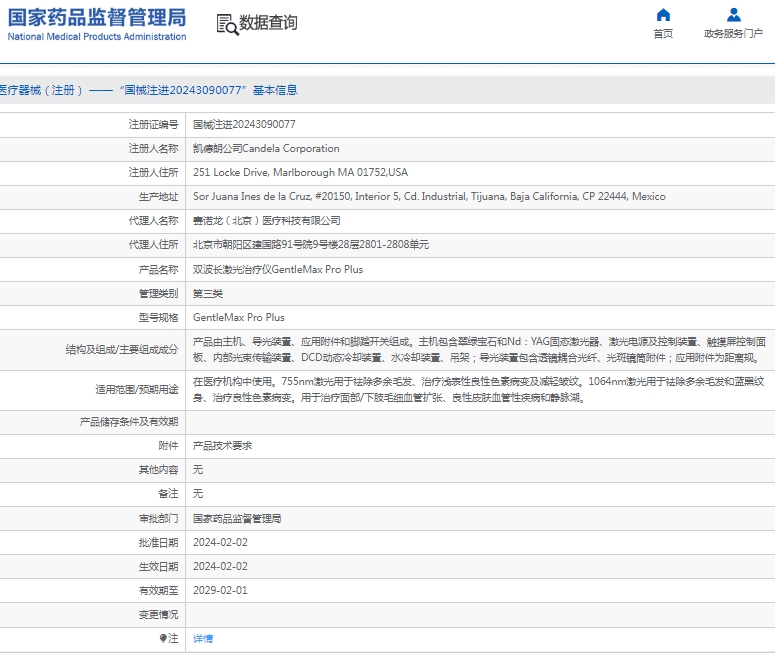Click agent name 赛诺龙（北京）医疗科技有限公司
The width and height of the screenshot is (775, 655).
point(266,220)
